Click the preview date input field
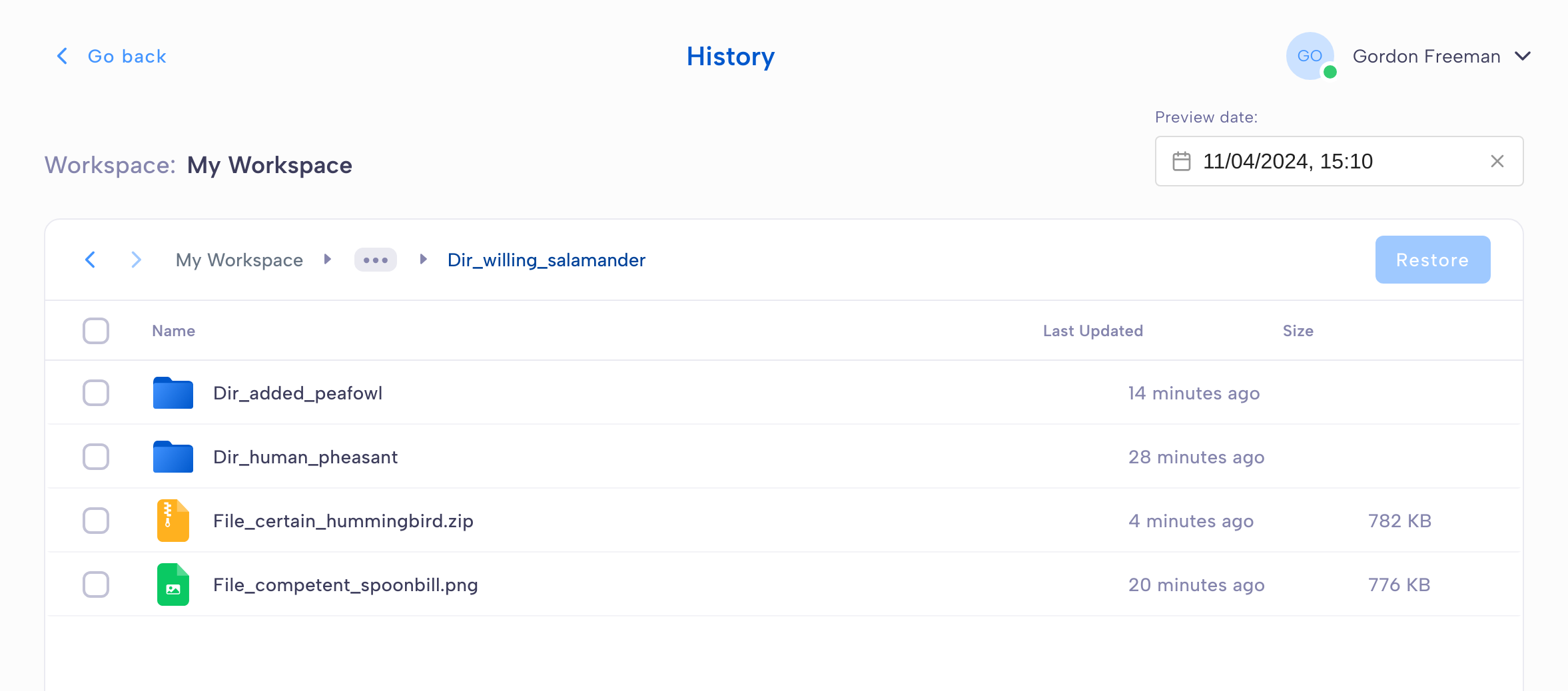The height and width of the screenshot is (691, 1568). tap(1339, 161)
